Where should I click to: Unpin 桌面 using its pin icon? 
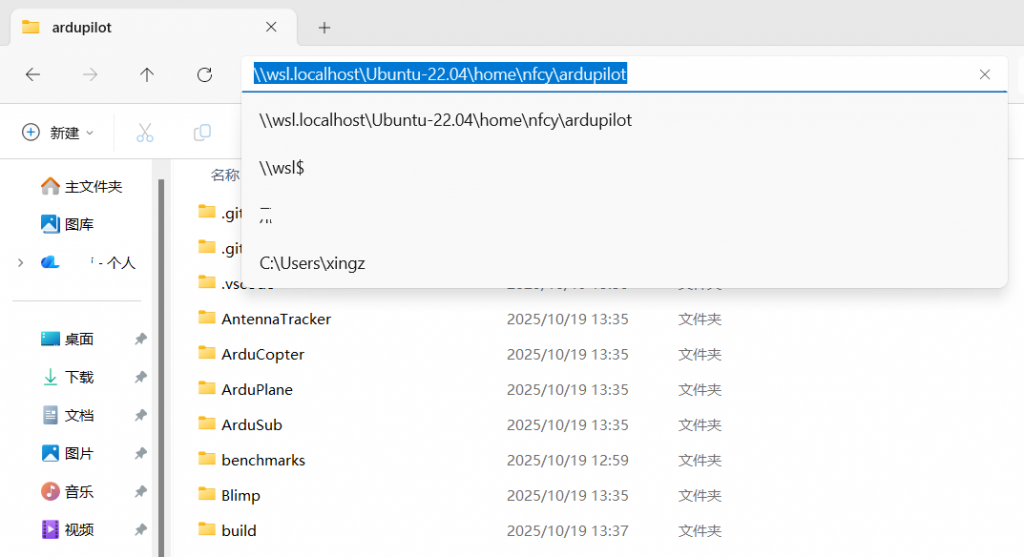[x=140, y=340]
